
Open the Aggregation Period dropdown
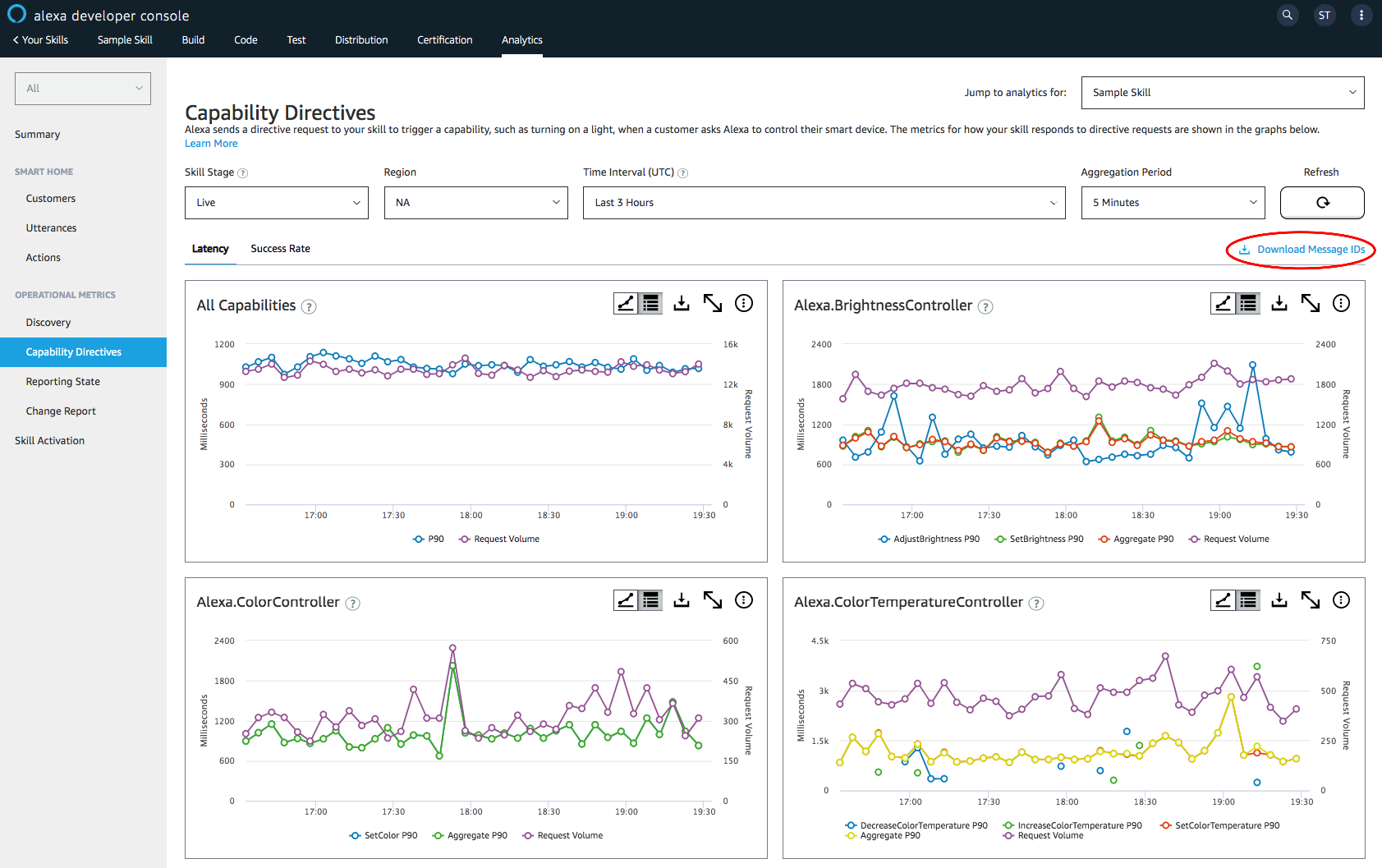tap(1173, 203)
